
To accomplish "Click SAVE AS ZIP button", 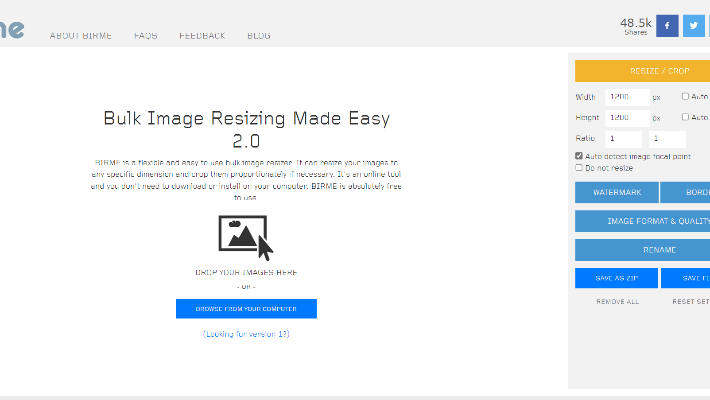I will 616,278.
